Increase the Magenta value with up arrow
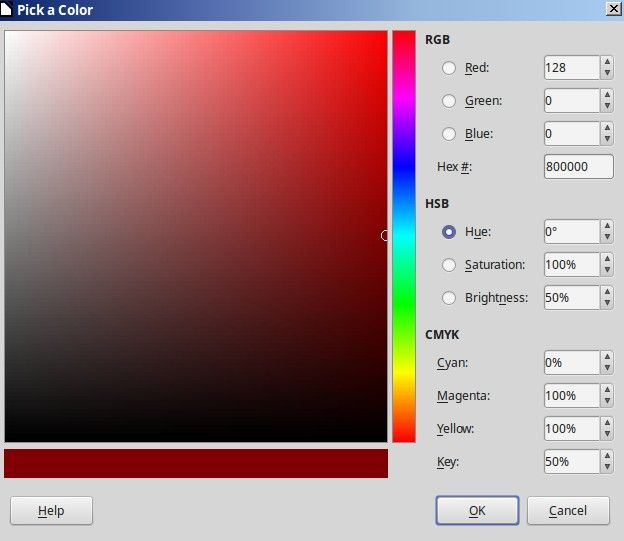The image size is (624, 541). (607, 390)
